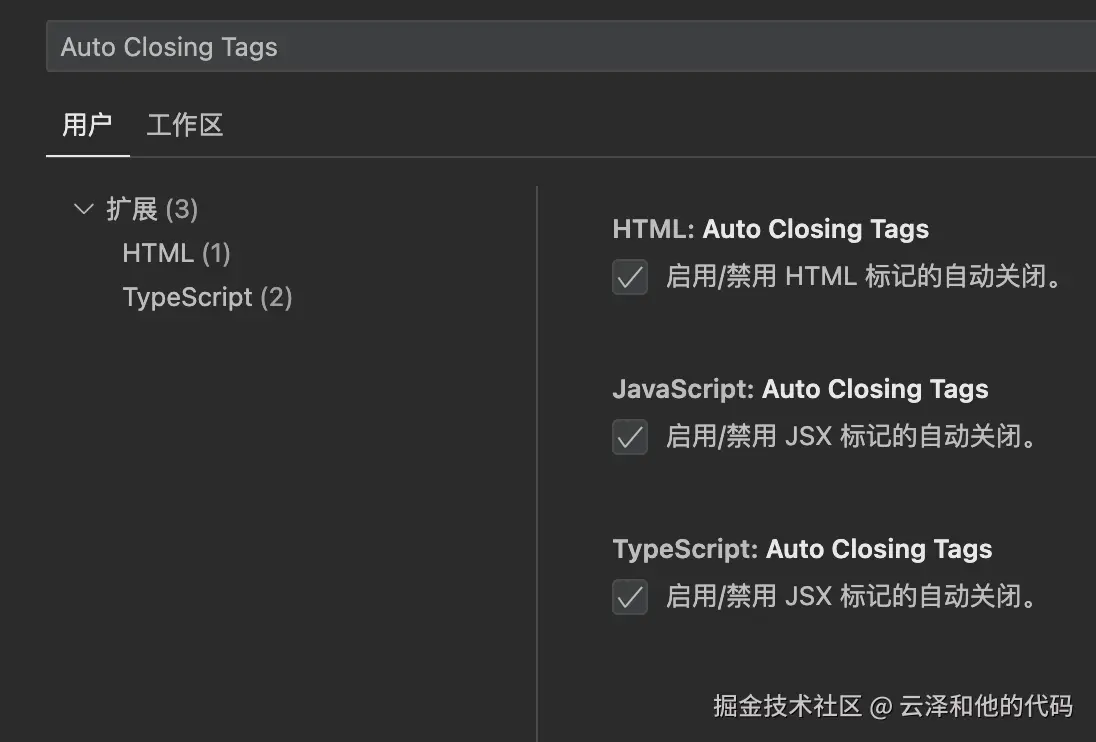This screenshot has height=742, width=1096.
Task: Switch to the 工作区 settings tab
Action: (x=184, y=126)
